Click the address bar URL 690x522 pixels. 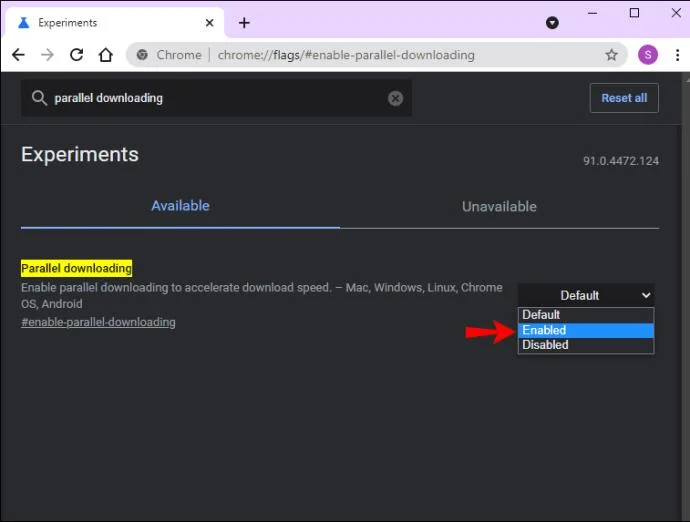pyautogui.click(x=346, y=55)
